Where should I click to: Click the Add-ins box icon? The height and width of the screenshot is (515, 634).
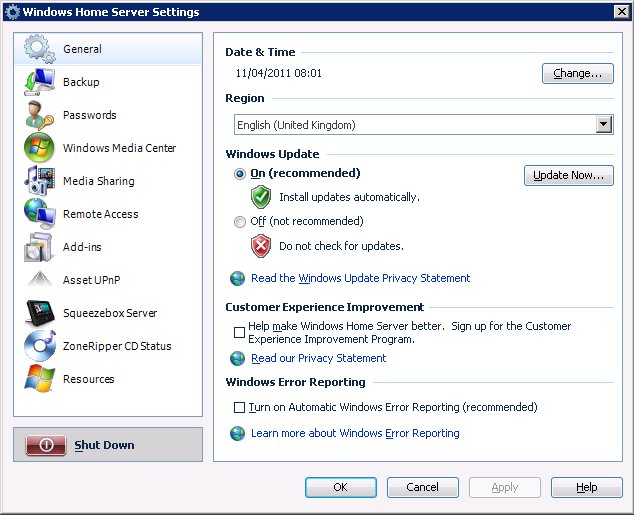(x=39, y=247)
